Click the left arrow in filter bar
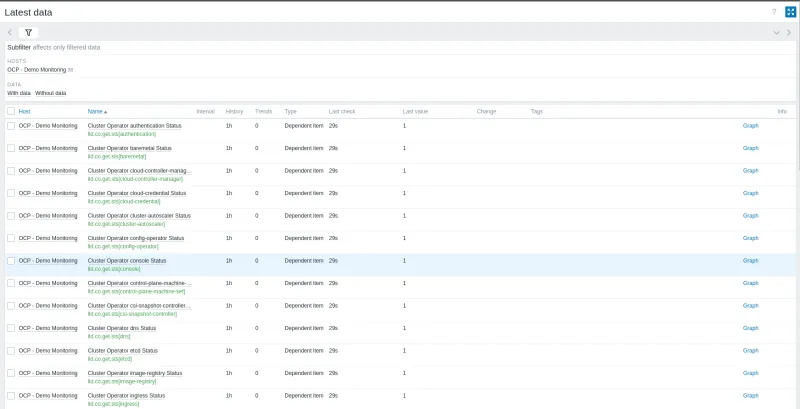 point(10,32)
